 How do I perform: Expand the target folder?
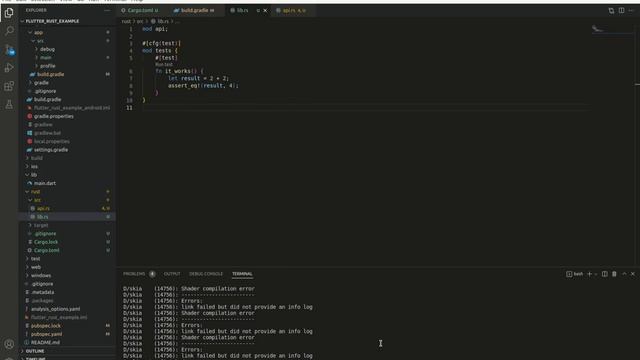tap(41, 225)
